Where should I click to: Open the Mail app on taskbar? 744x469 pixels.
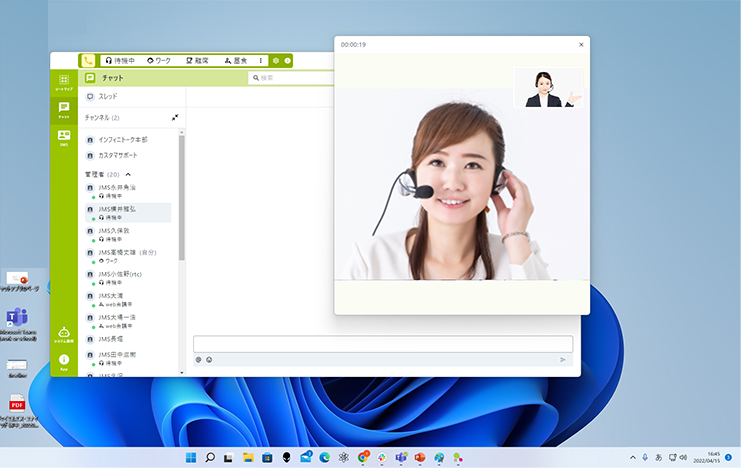[306, 457]
